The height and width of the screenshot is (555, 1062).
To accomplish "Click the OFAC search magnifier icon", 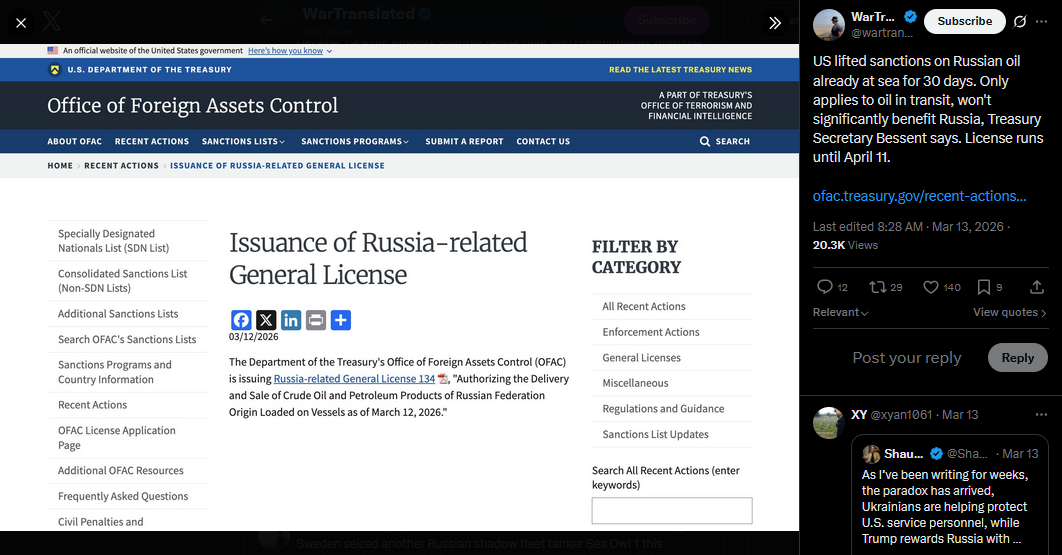I will [x=704, y=142].
